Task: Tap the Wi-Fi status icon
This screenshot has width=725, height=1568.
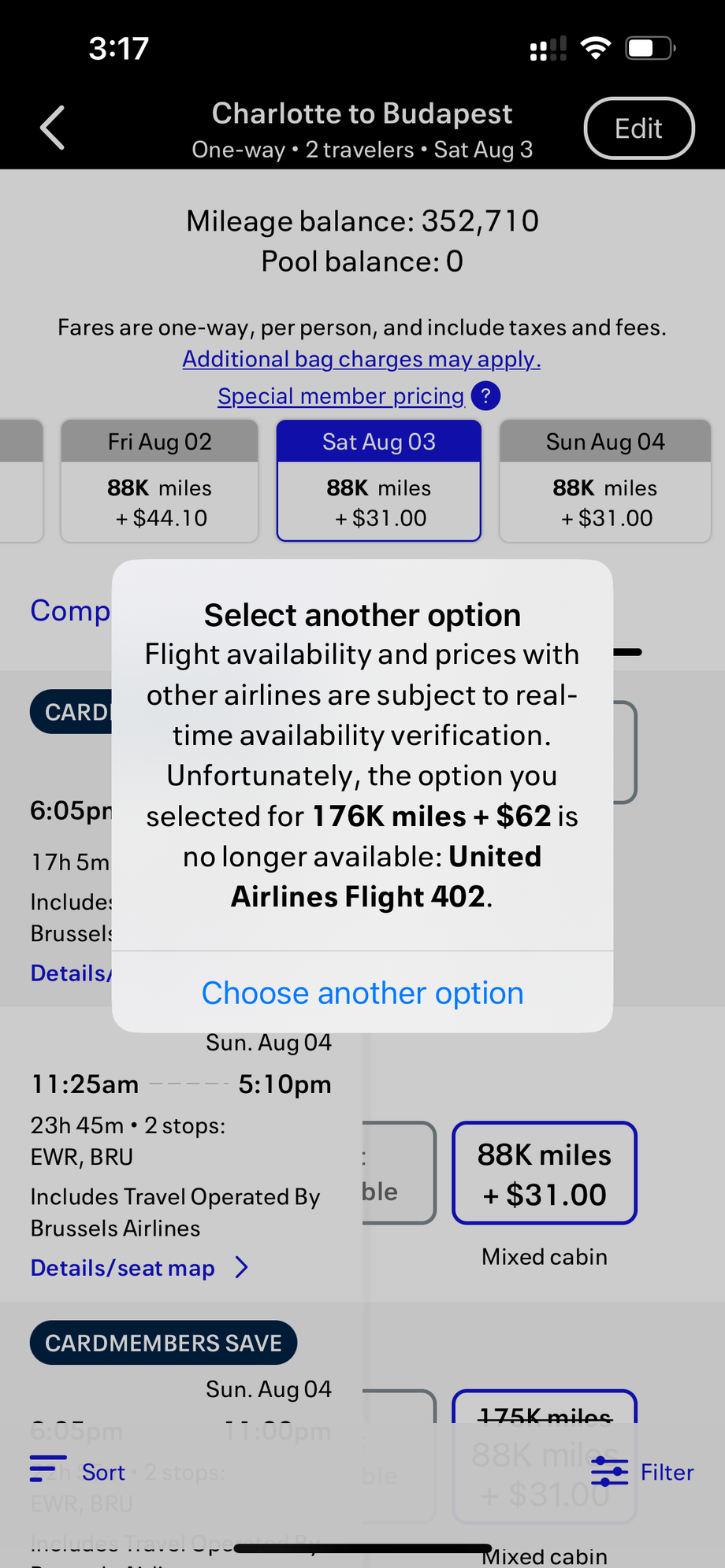Action: pos(595,49)
